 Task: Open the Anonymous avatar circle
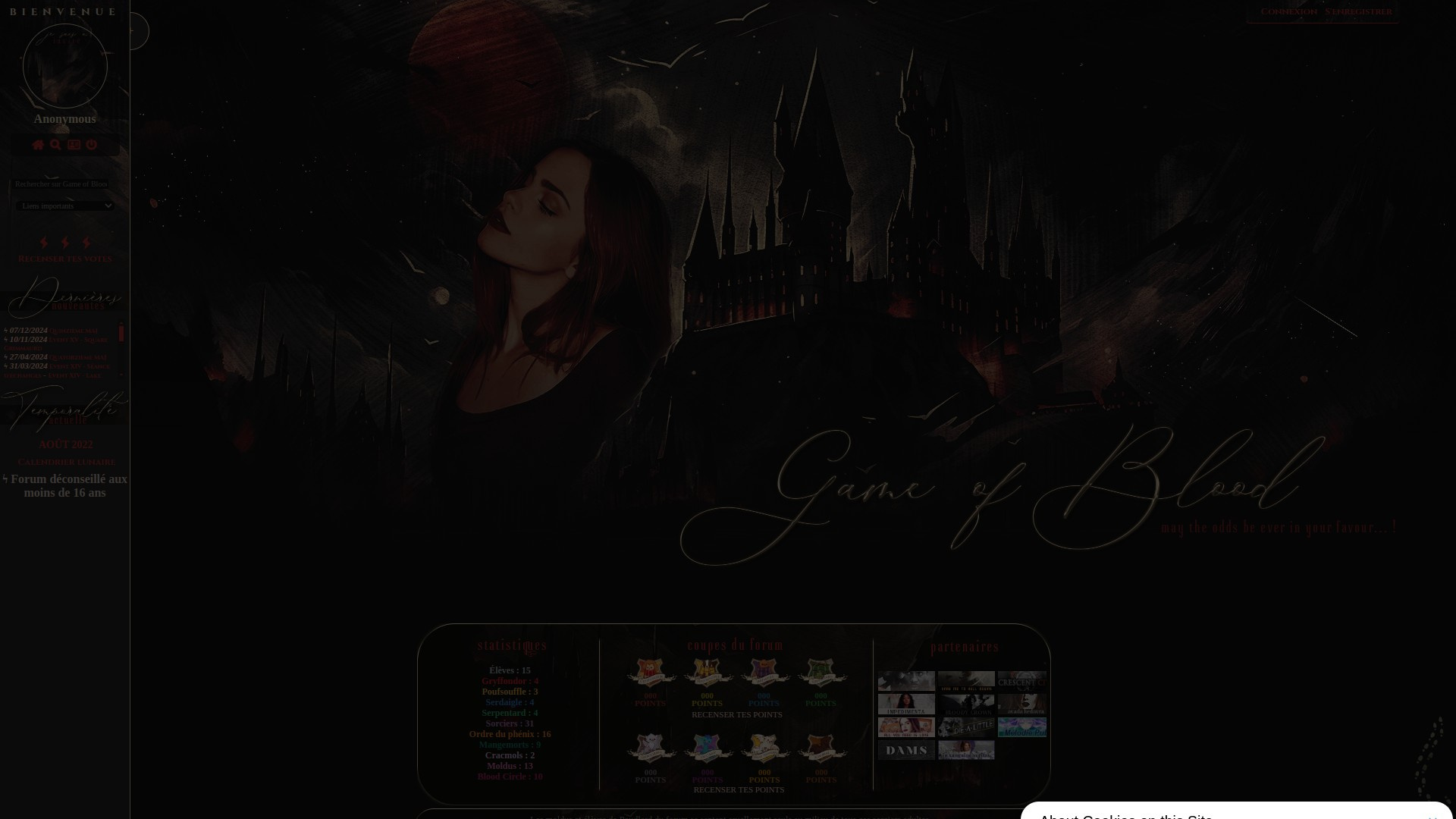(65, 66)
